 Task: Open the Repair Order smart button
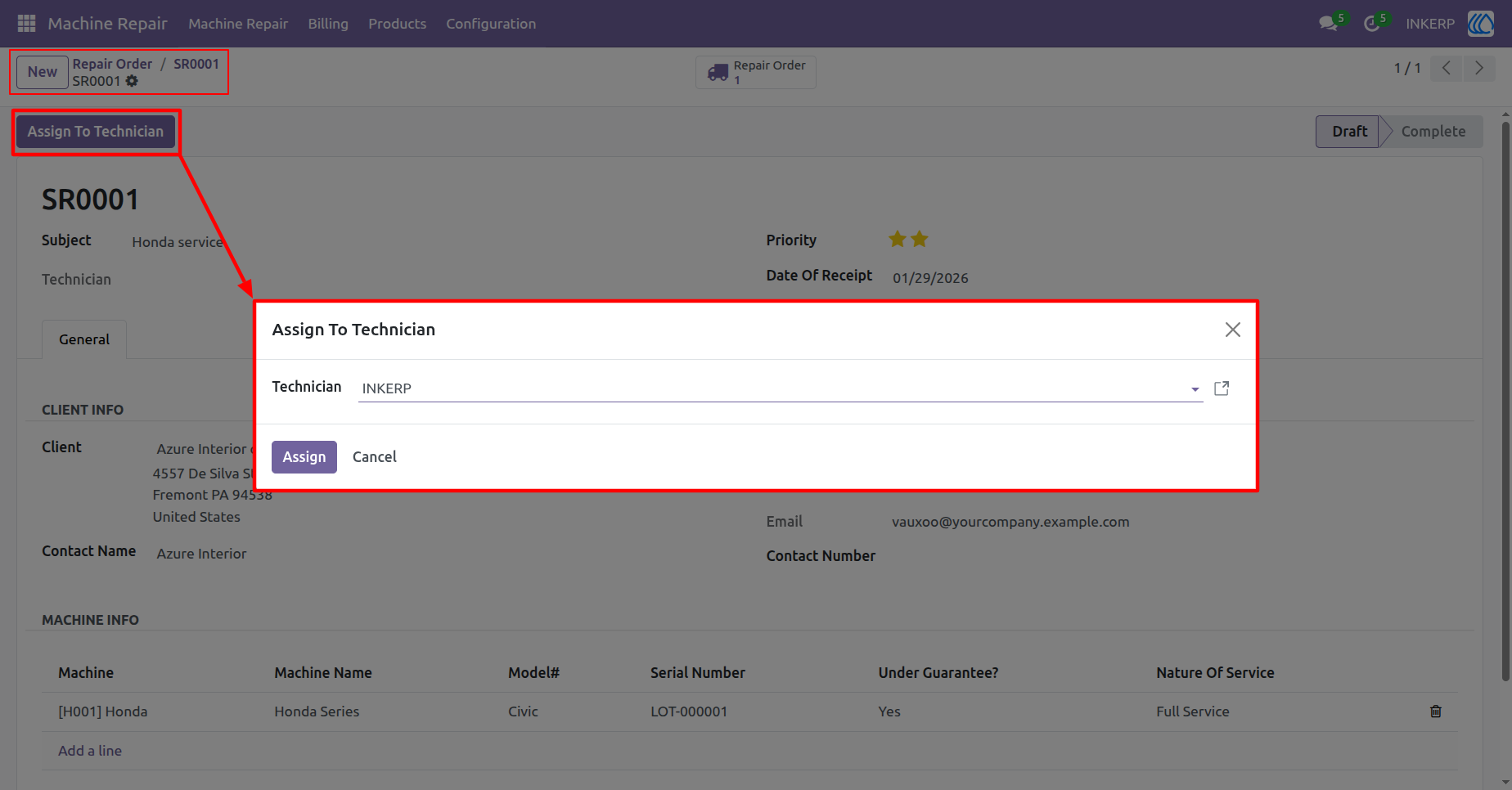[756, 72]
